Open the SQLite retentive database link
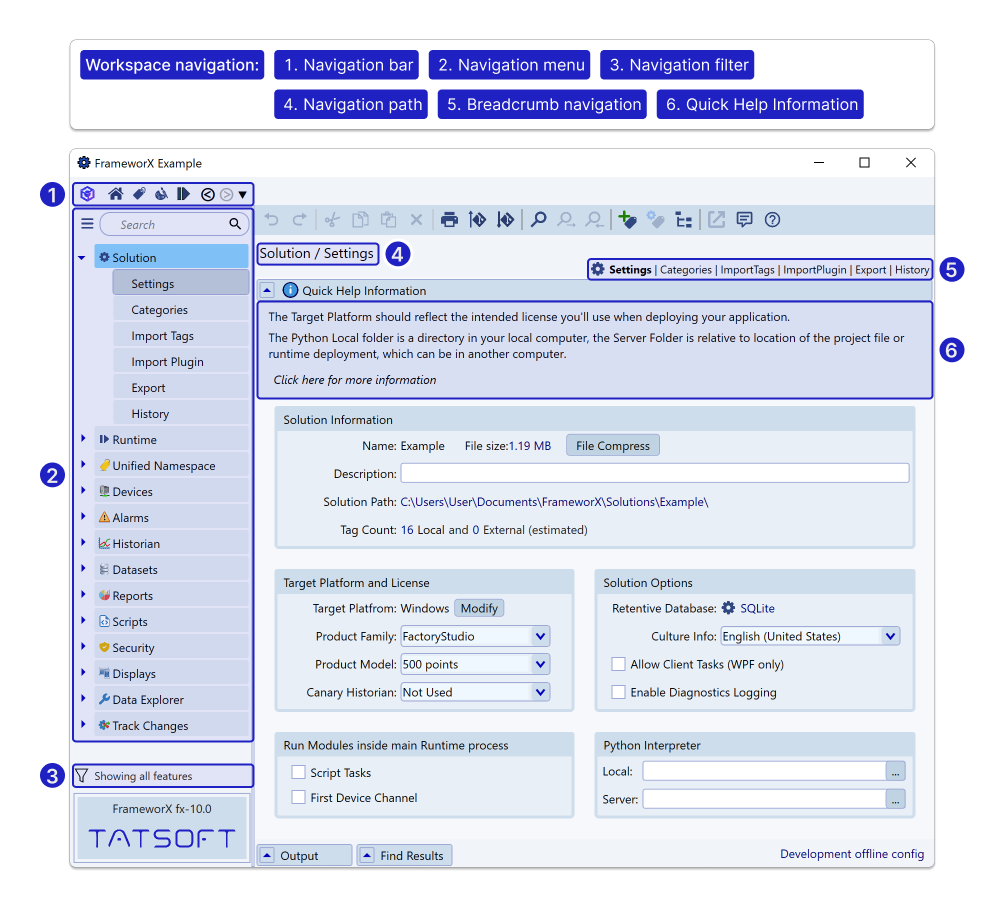The image size is (1005, 907). (757, 608)
